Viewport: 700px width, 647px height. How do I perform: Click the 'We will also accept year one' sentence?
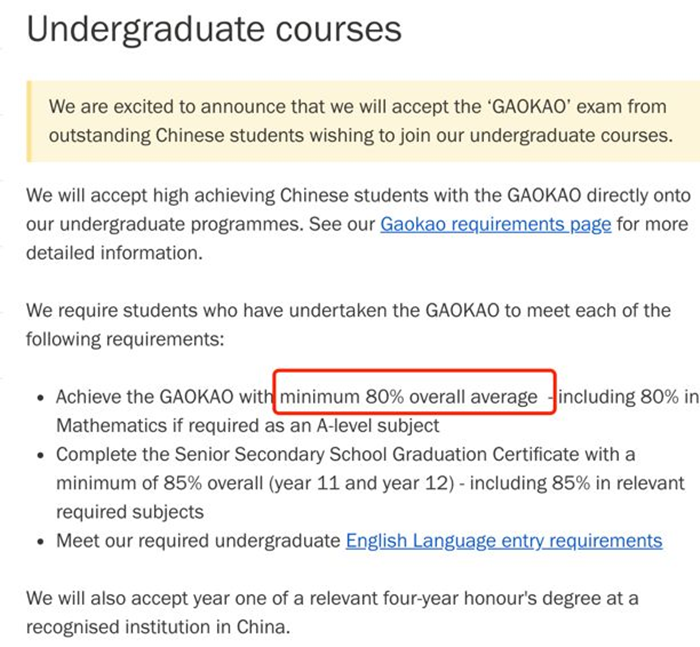[332, 598]
